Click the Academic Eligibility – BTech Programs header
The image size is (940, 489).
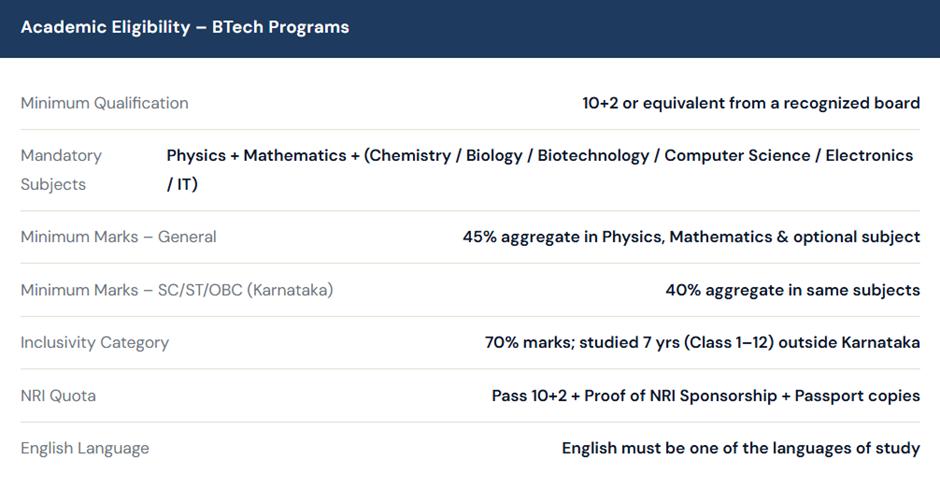coord(185,27)
